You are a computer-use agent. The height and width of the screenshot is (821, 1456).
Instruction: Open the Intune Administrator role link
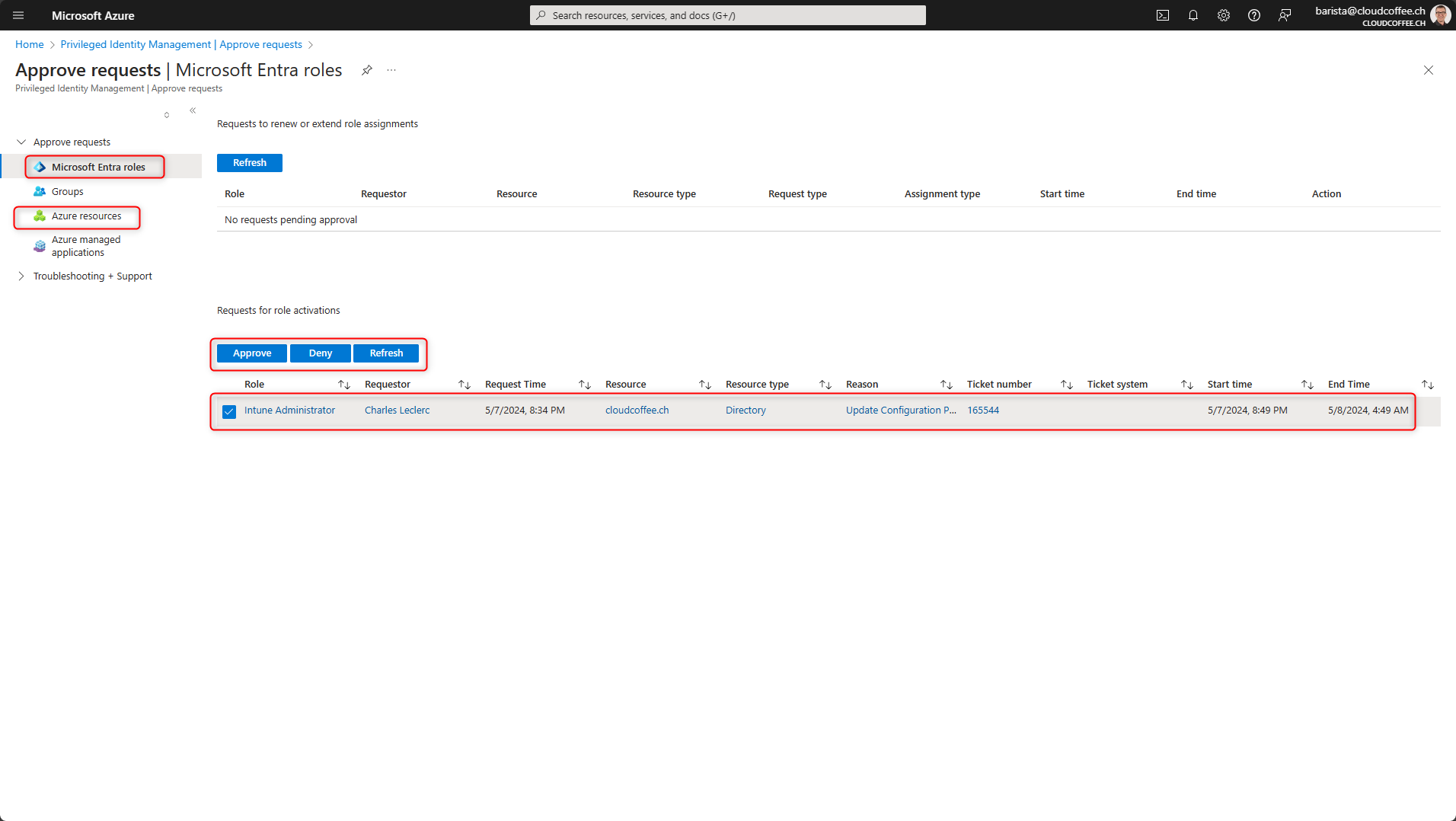click(x=289, y=410)
